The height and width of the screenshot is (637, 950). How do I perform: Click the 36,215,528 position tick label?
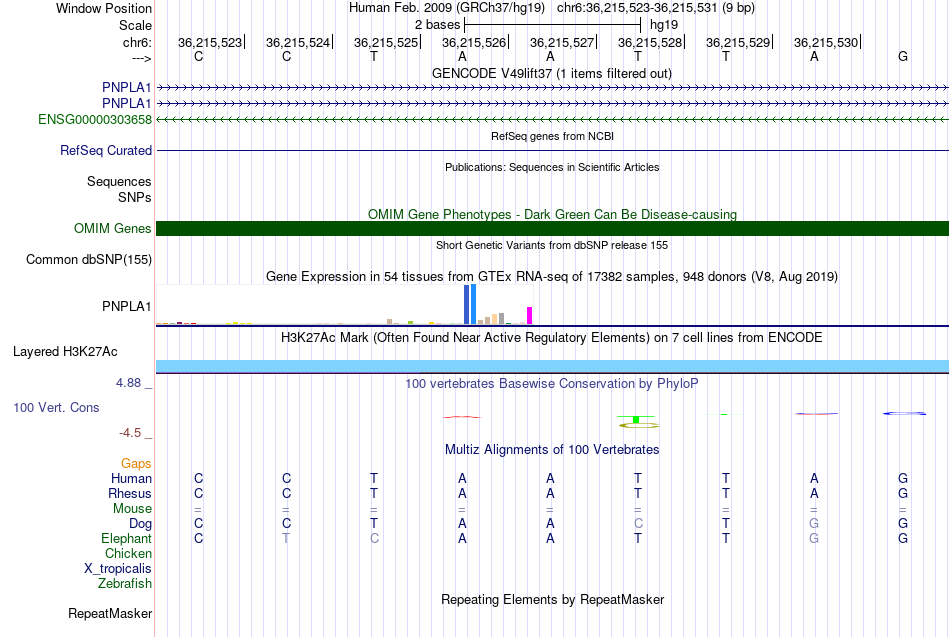(x=650, y=42)
